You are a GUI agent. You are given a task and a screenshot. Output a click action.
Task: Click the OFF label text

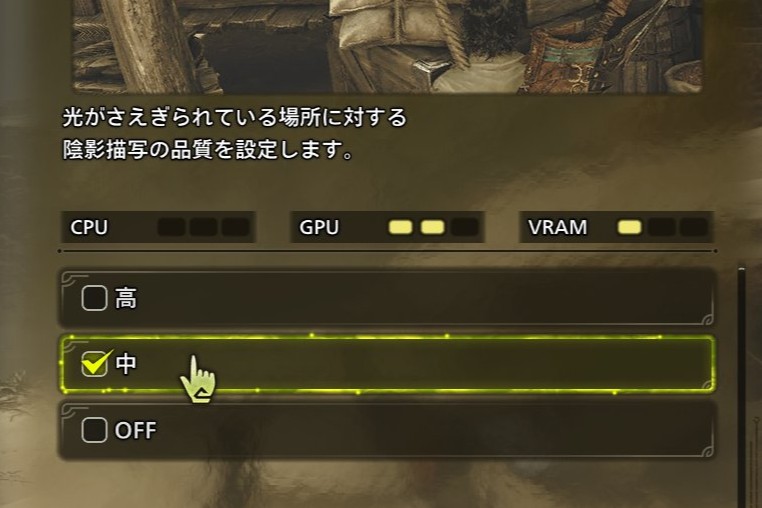136,430
